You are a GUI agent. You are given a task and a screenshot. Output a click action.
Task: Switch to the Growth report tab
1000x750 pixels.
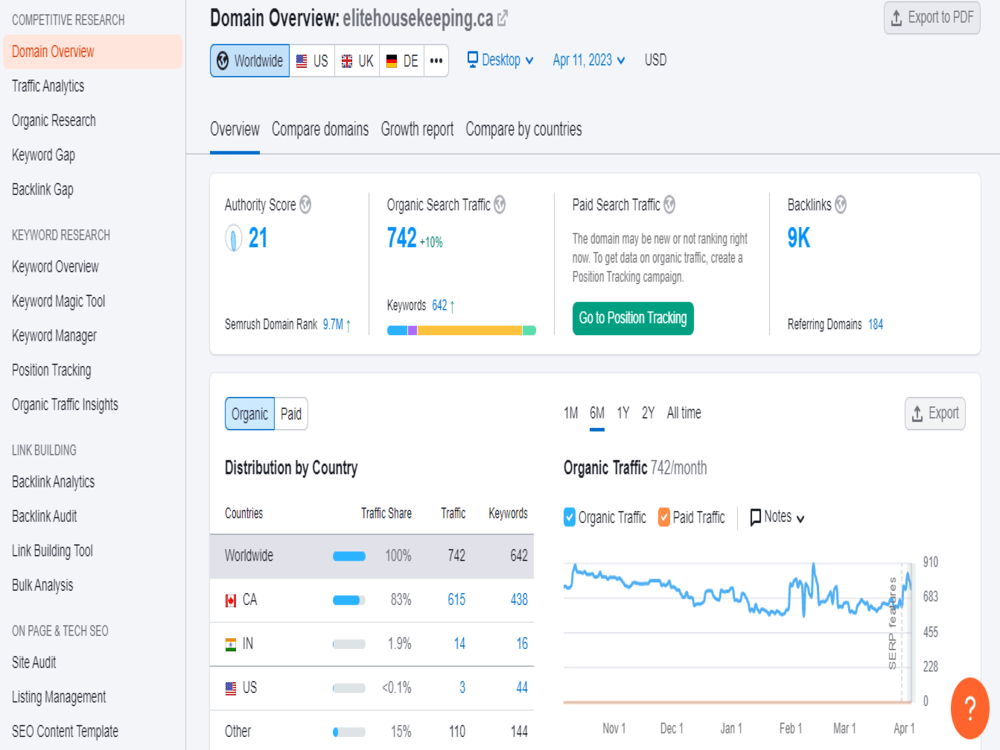pyautogui.click(x=417, y=129)
